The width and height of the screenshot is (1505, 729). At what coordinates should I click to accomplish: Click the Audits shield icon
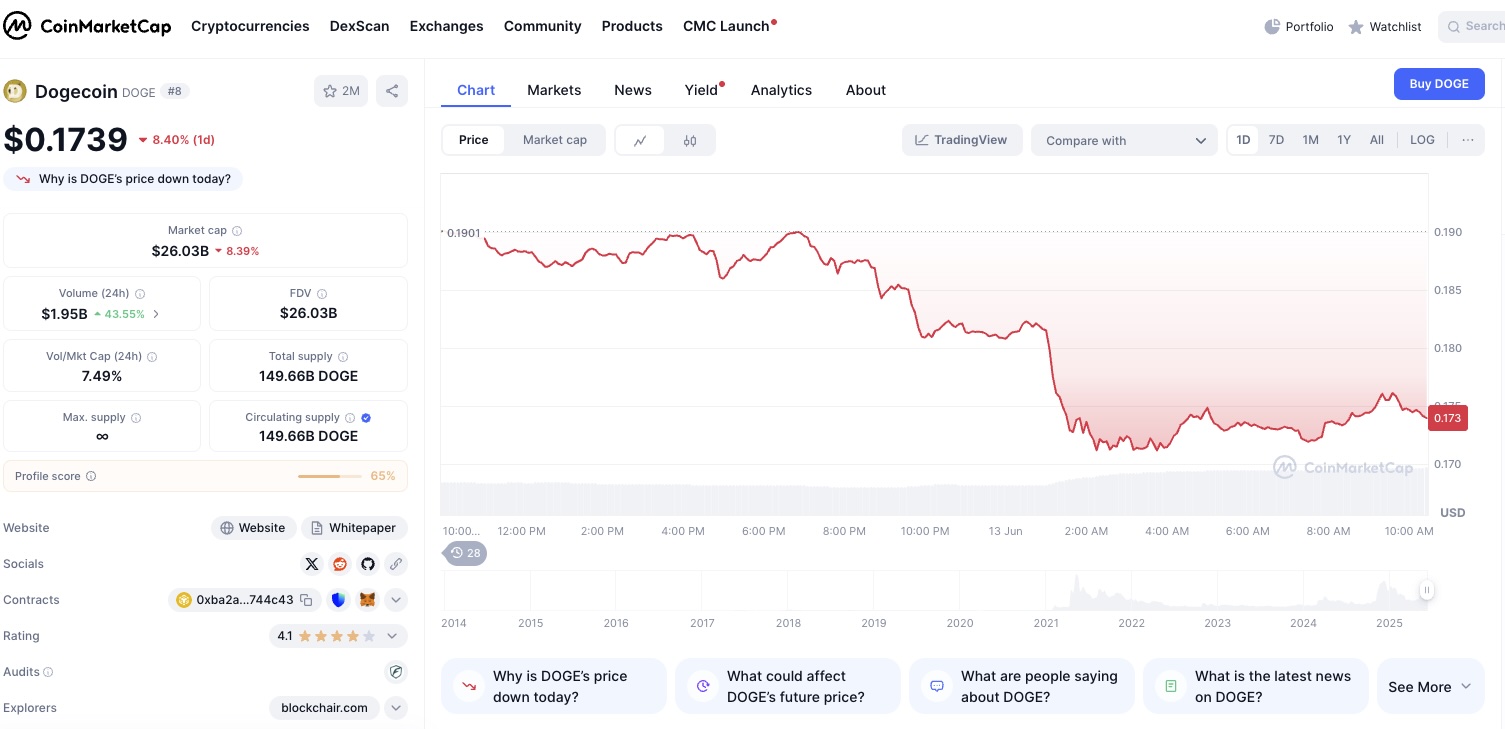(396, 672)
